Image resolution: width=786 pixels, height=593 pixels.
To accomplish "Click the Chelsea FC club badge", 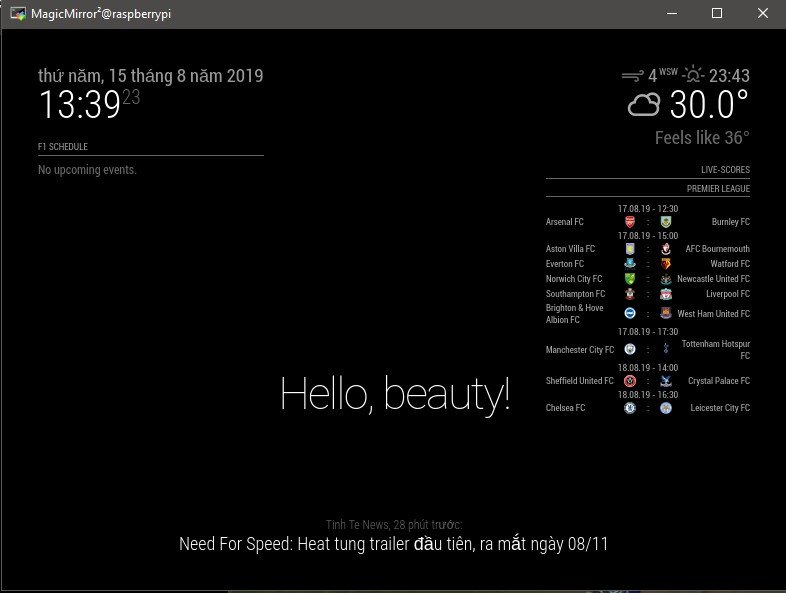I will (630, 408).
